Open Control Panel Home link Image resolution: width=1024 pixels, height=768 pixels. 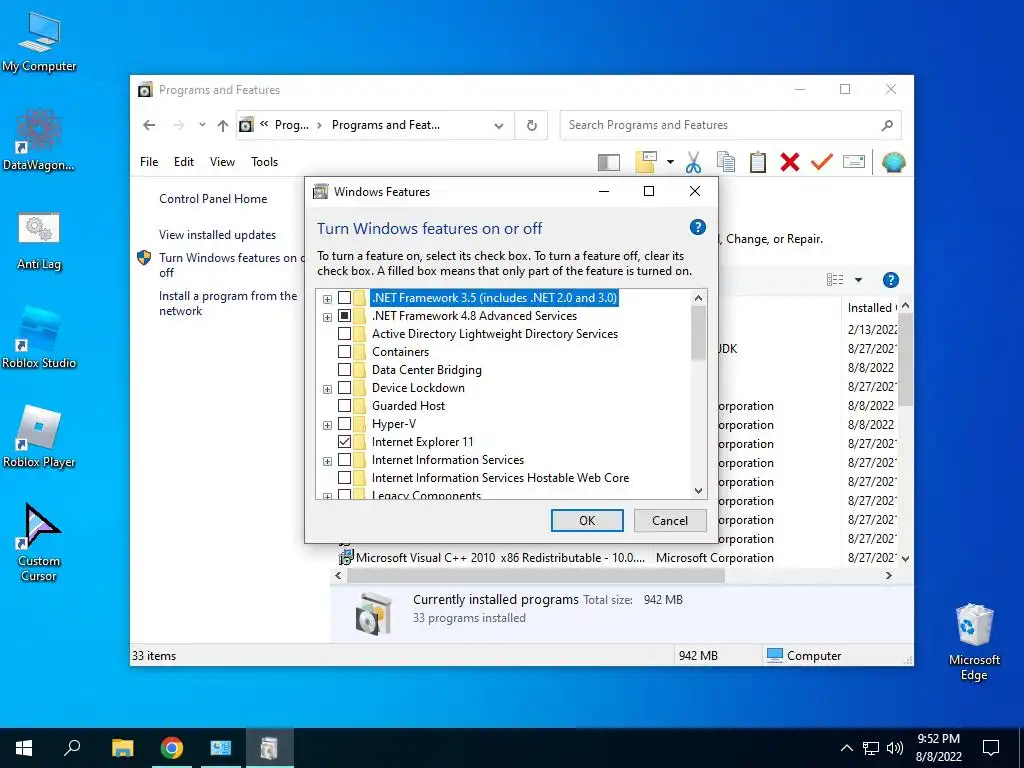pos(213,199)
